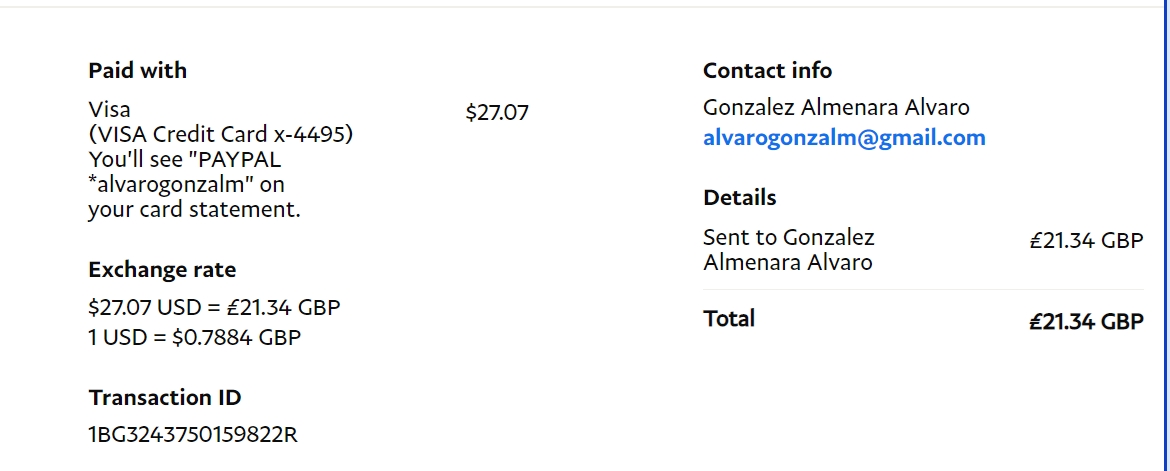The width and height of the screenshot is (1170, 471).
Task: Click the alvarogonzalm@gmail.com email link
Action: (x=844, y=138)
